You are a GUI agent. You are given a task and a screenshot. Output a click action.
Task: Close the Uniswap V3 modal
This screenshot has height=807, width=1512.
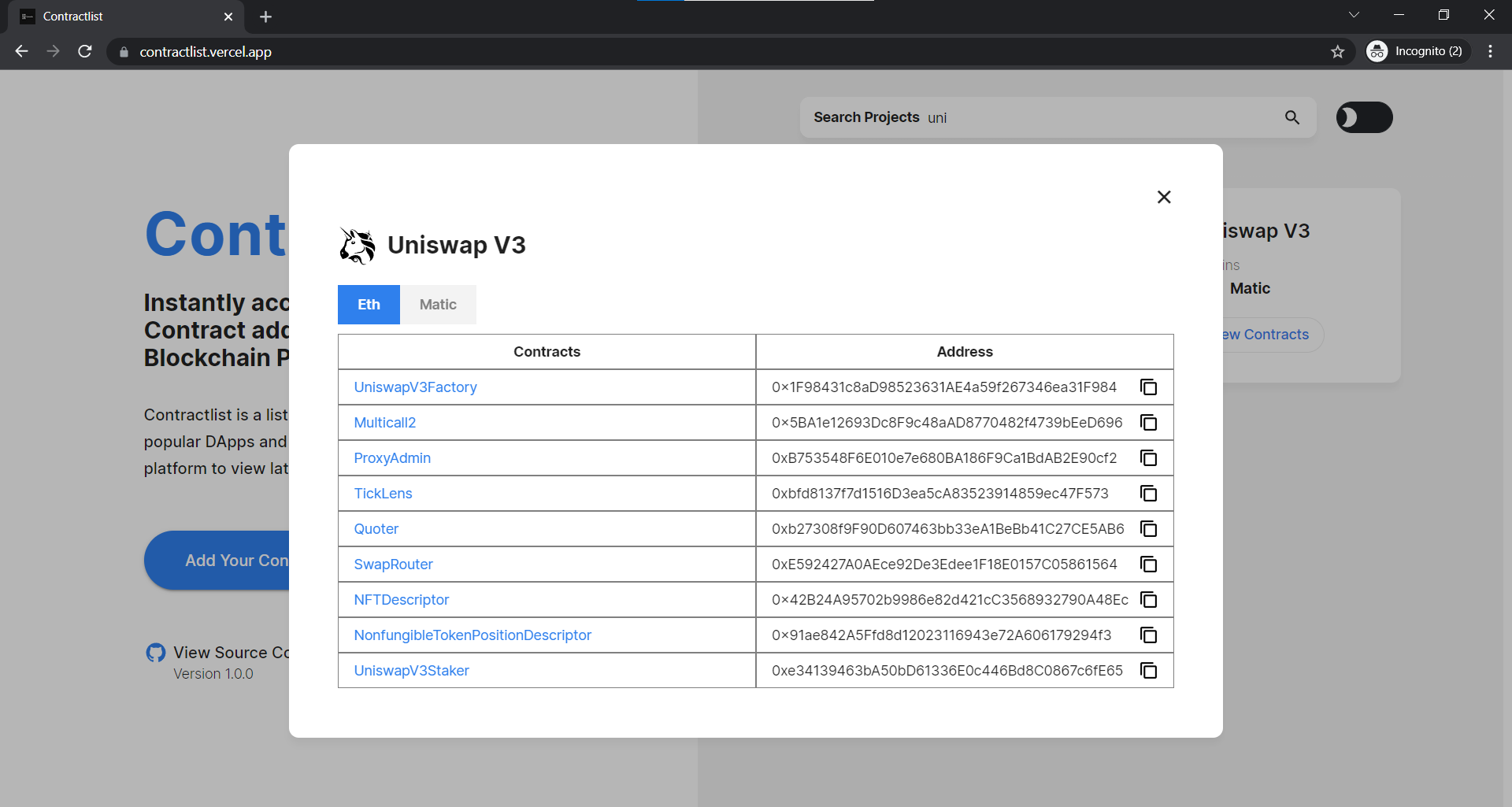click(1164, 197)
